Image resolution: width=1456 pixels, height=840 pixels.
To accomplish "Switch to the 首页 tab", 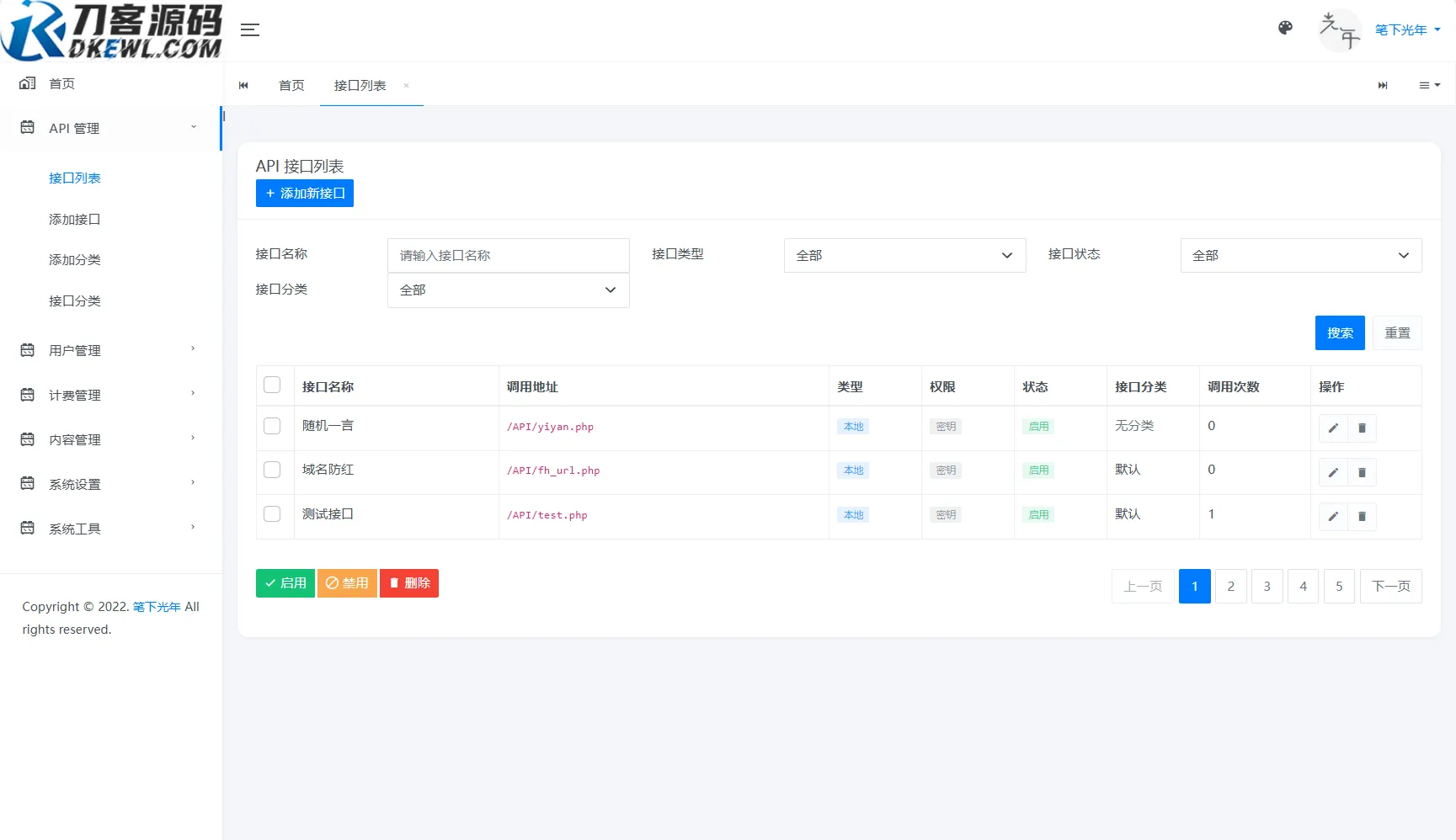I will pyautogui.click(x=291, y=85).
